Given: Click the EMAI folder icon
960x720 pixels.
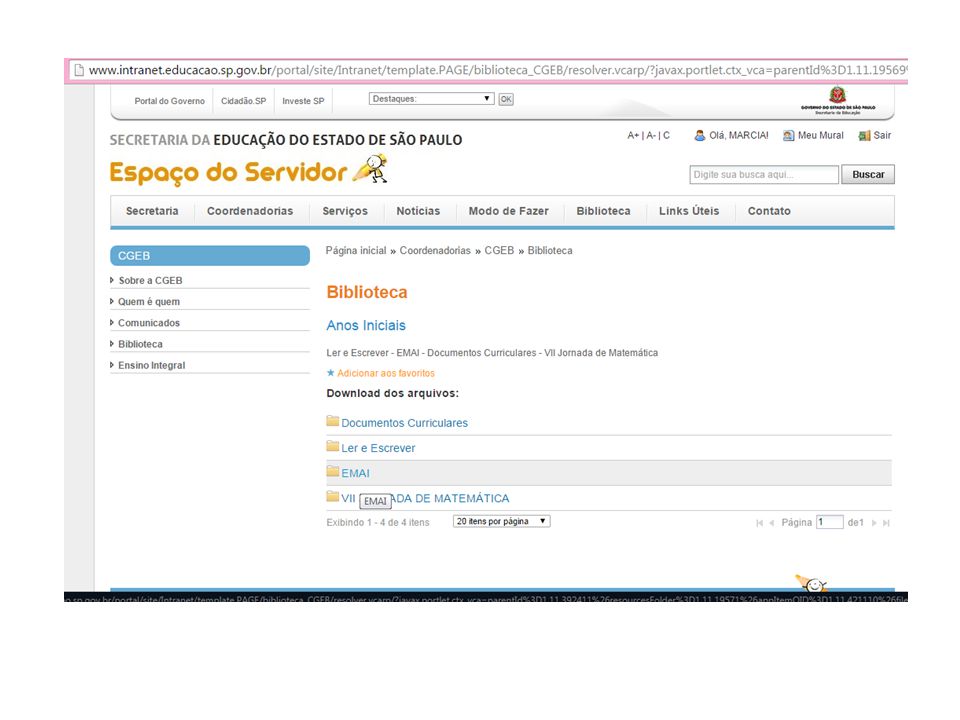Looking at the screenshot, I should coord(332,471).
